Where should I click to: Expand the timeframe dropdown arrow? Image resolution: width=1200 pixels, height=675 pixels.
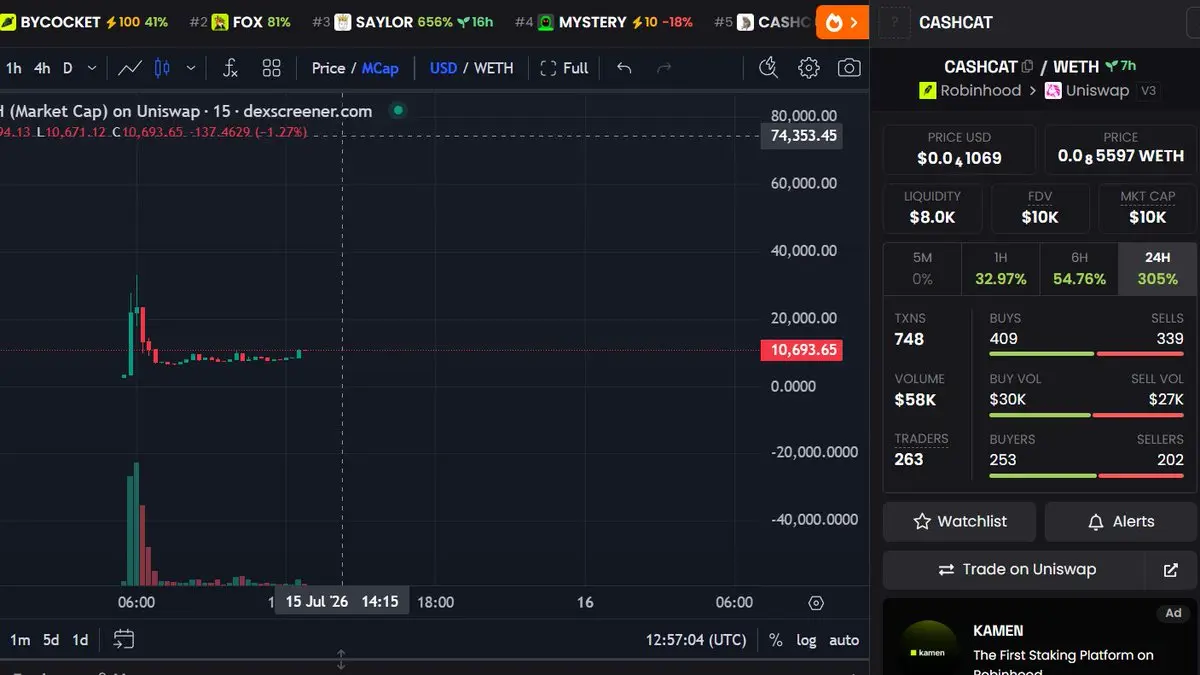(x=92, y=68)
